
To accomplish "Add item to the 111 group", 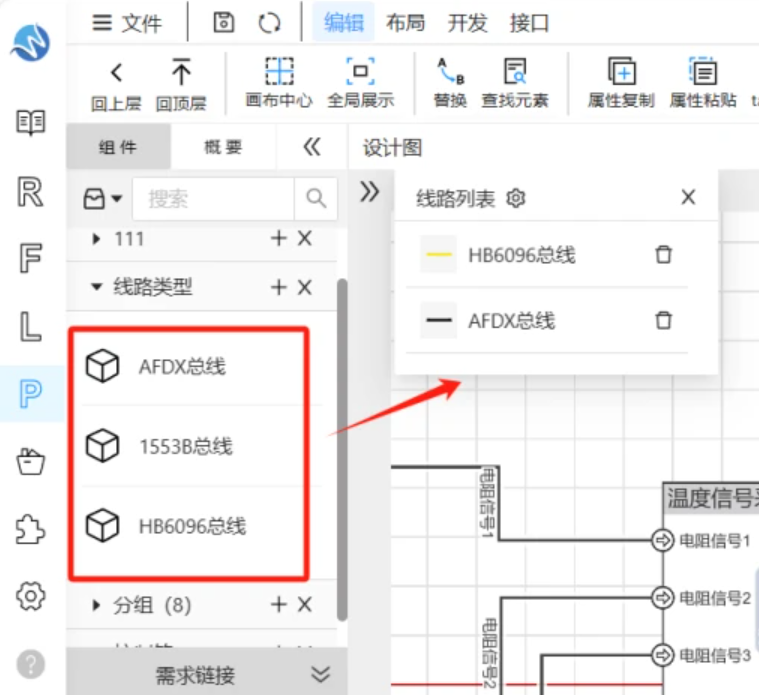I will click(279, 238).
